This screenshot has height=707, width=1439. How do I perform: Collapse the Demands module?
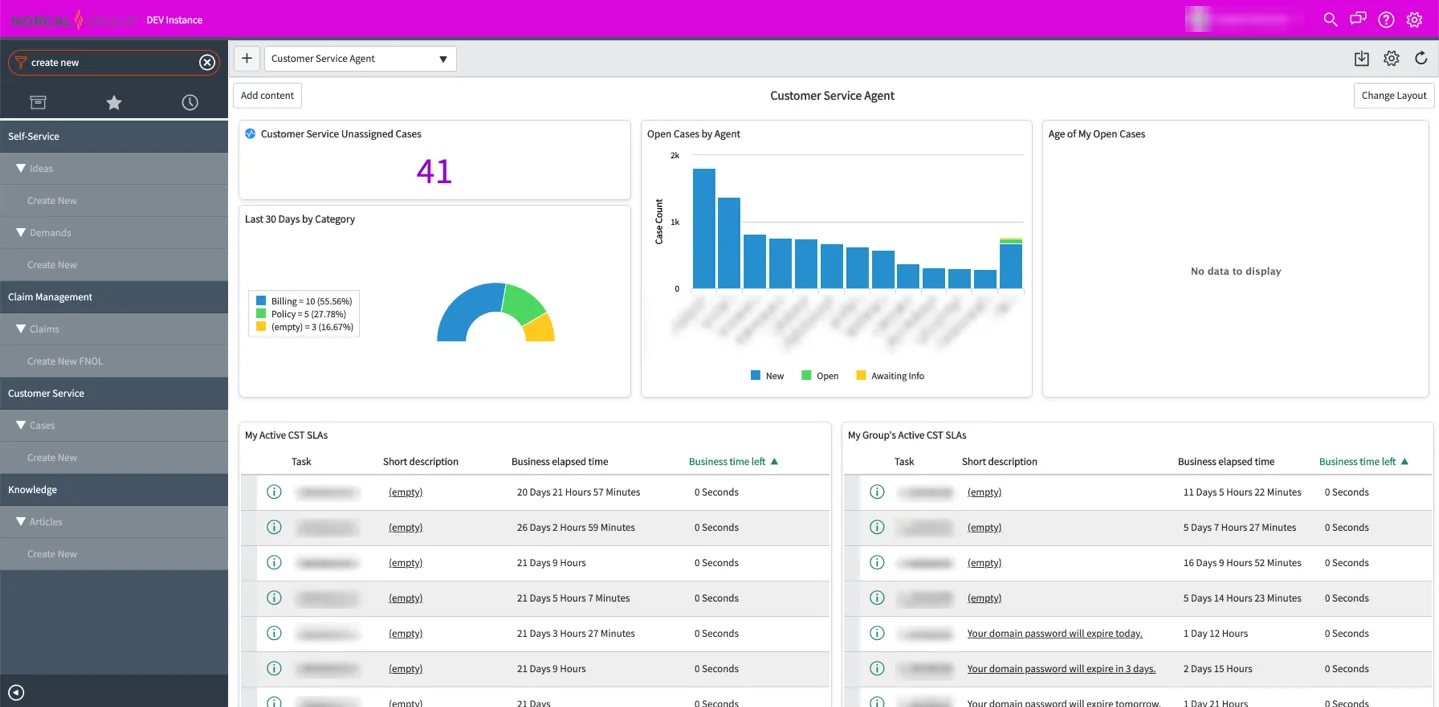[x=21, y=232]
